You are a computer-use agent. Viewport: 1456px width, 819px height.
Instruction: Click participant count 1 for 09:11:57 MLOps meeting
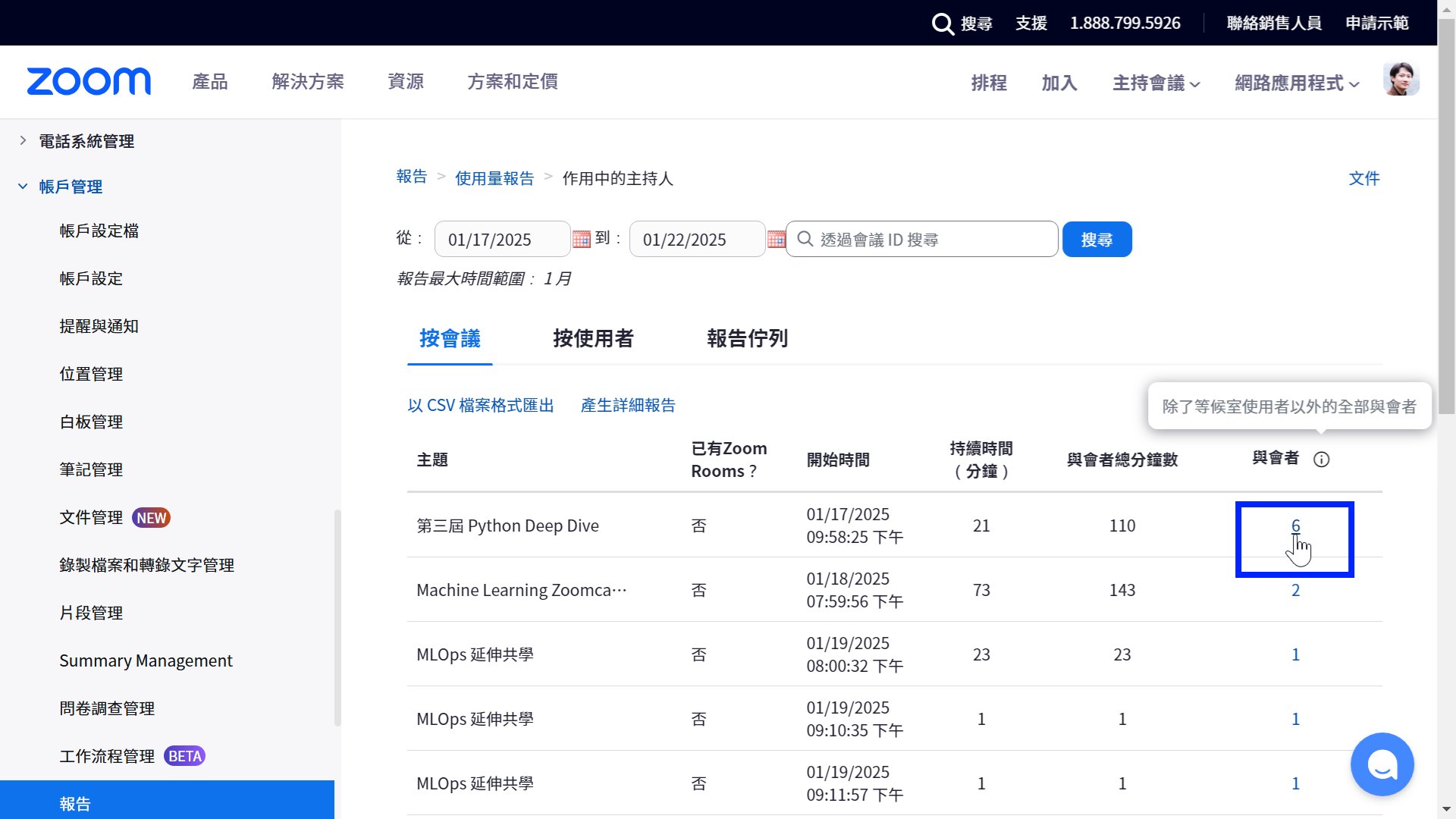(1295, 783)
